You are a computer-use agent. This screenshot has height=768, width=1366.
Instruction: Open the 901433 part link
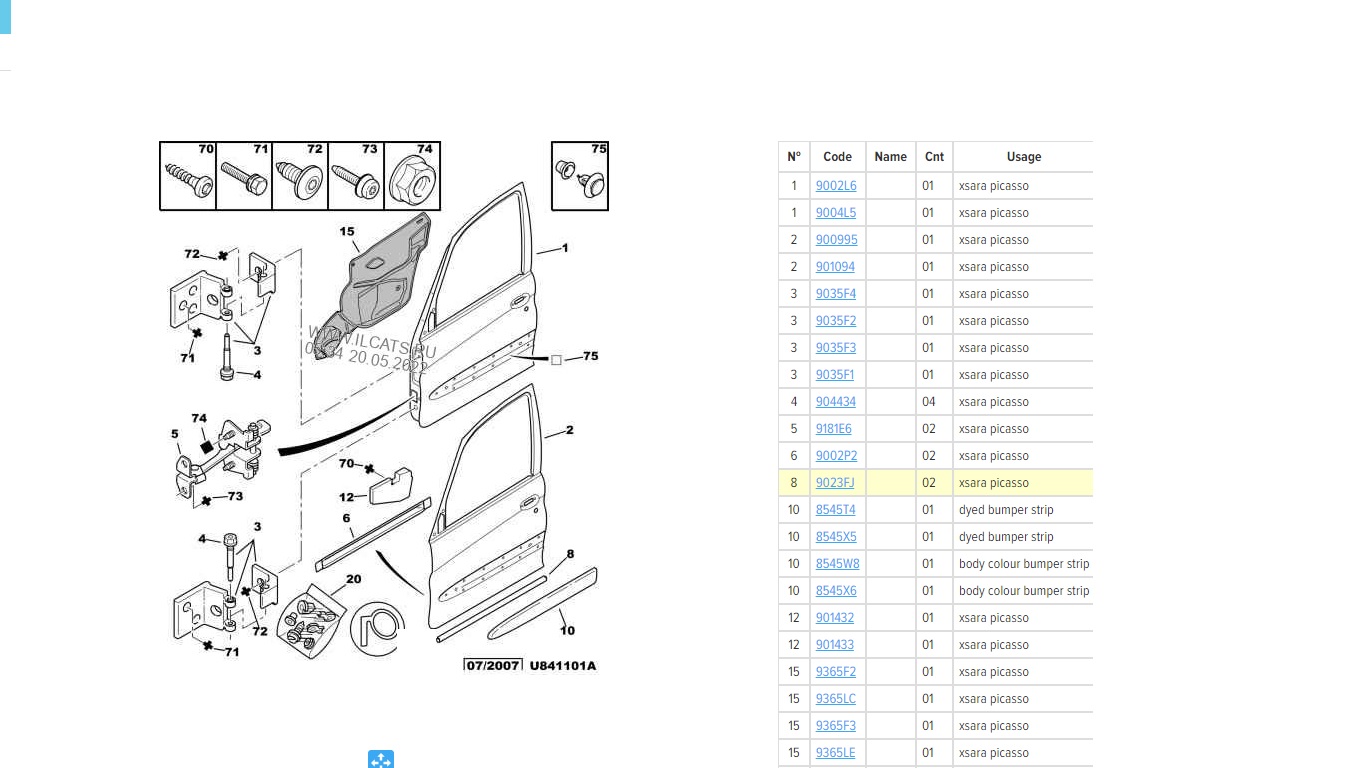point(835,645)
